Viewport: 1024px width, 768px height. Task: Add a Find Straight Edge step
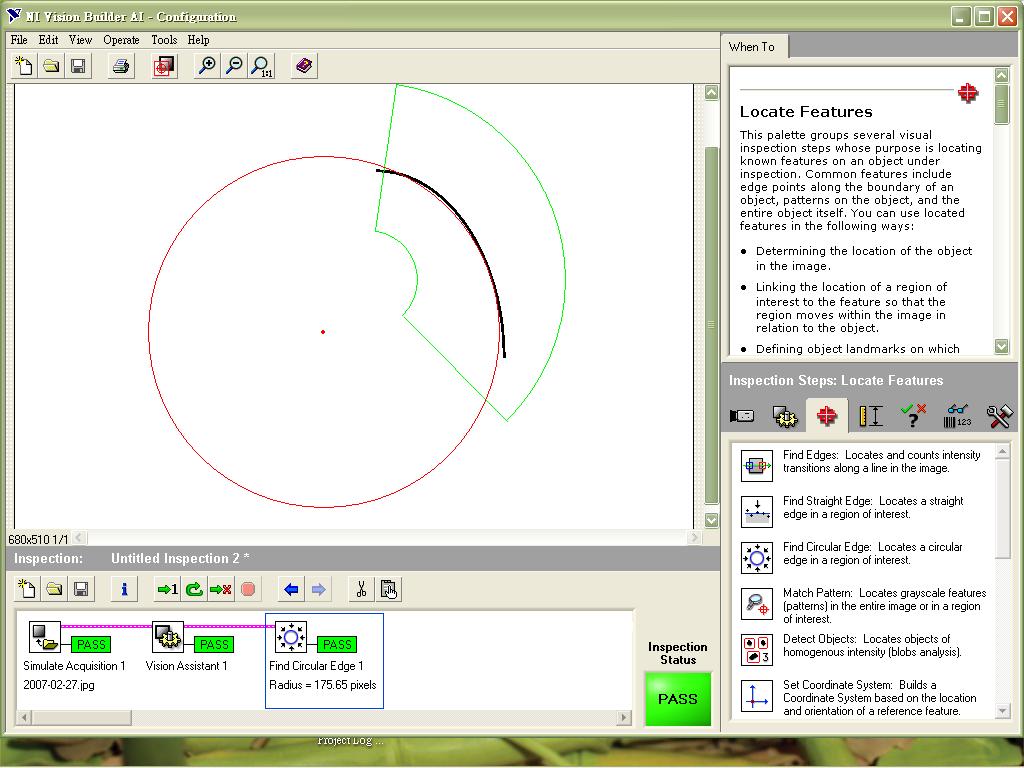[757, 512]
